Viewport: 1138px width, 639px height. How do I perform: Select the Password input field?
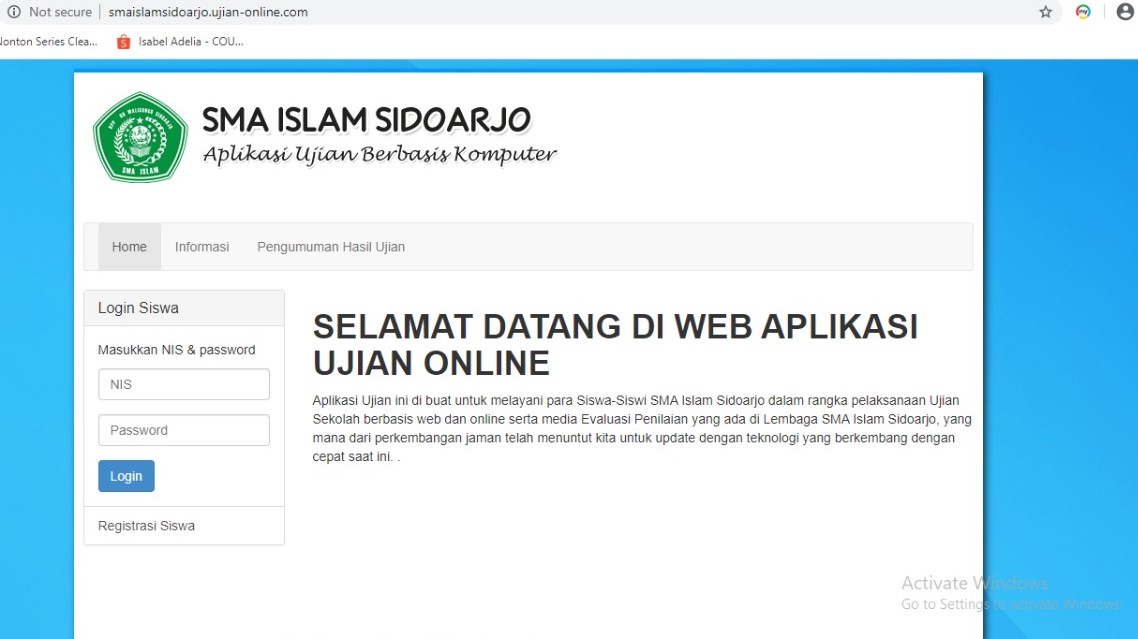[x=184, y=430]
